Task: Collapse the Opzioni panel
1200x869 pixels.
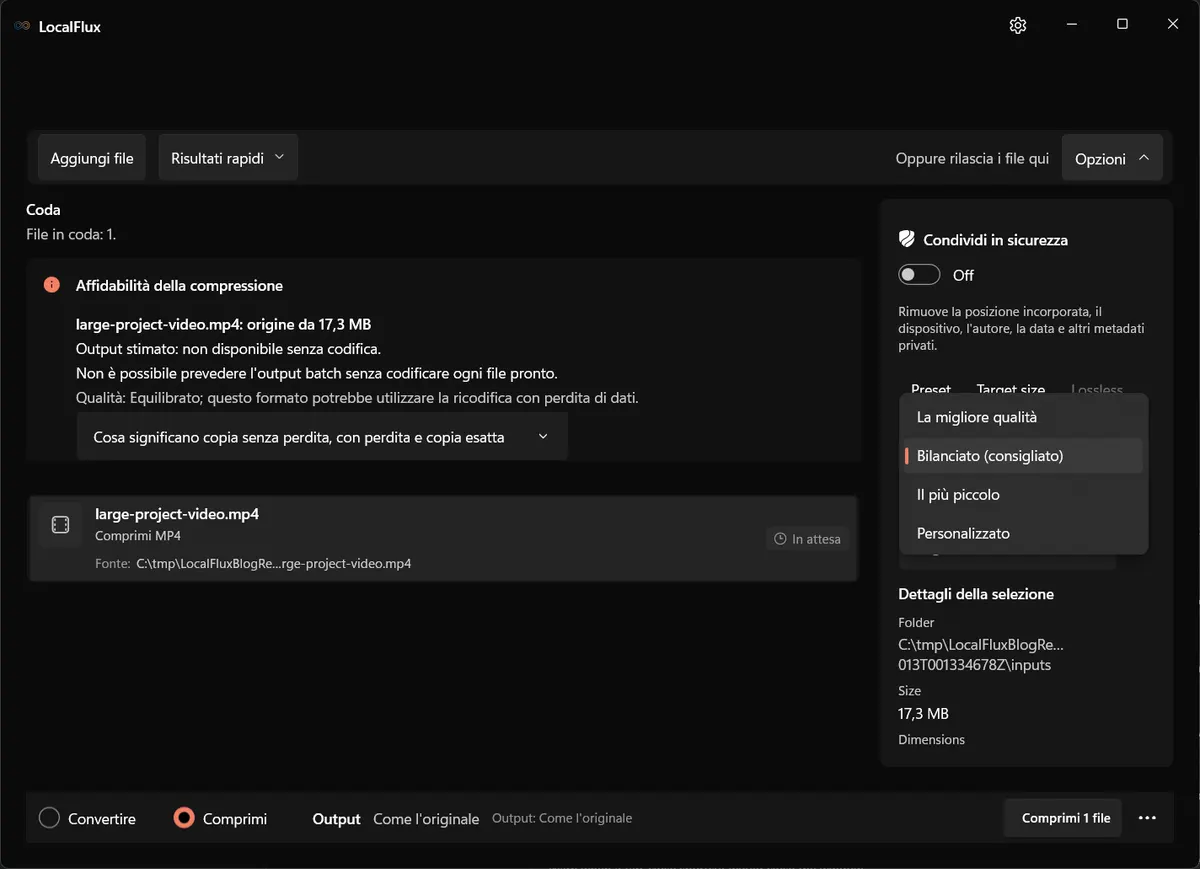Action: pyautogui.click(x=1112, y=158)
